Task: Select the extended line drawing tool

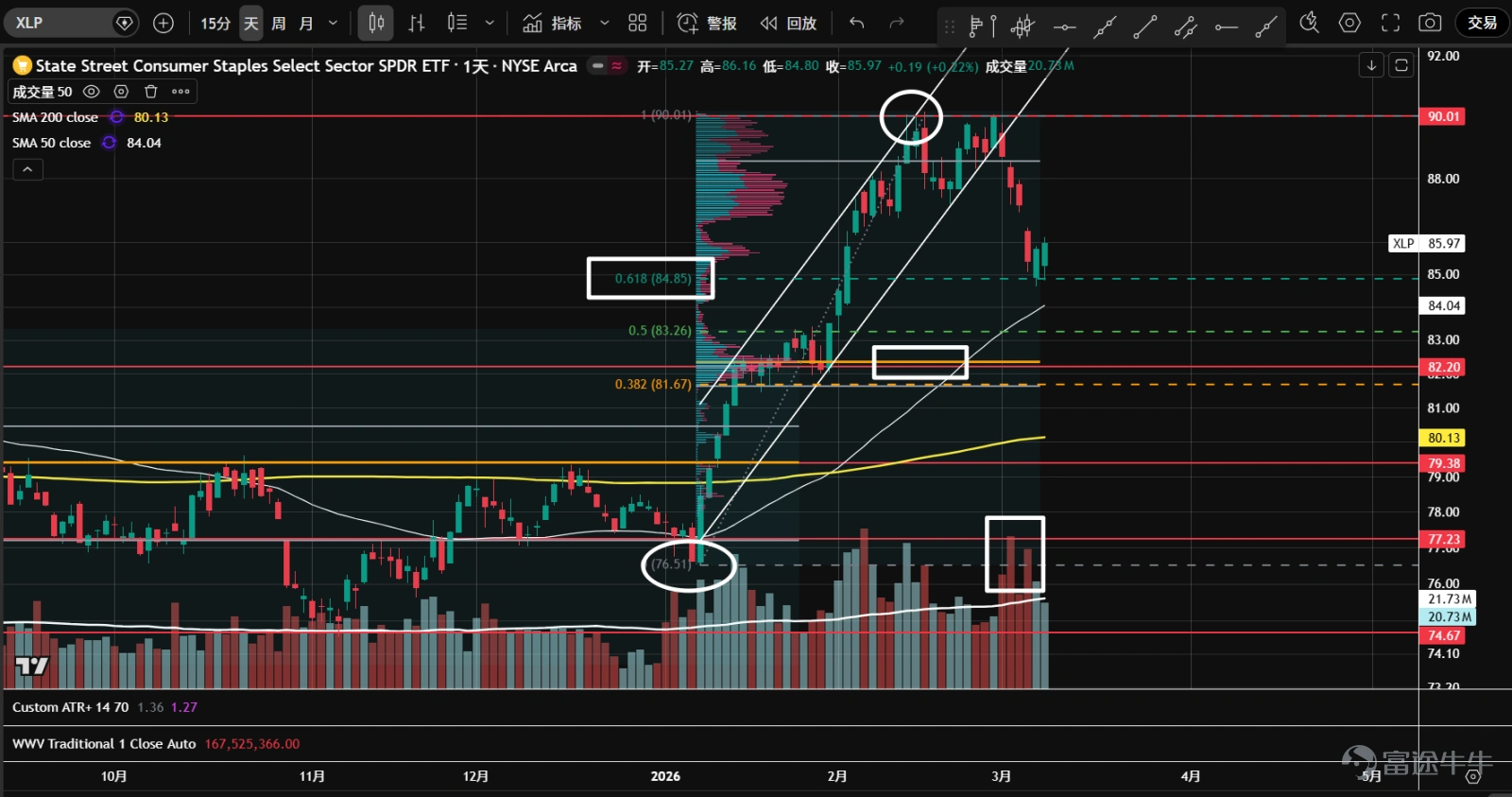Action: 1104,26
